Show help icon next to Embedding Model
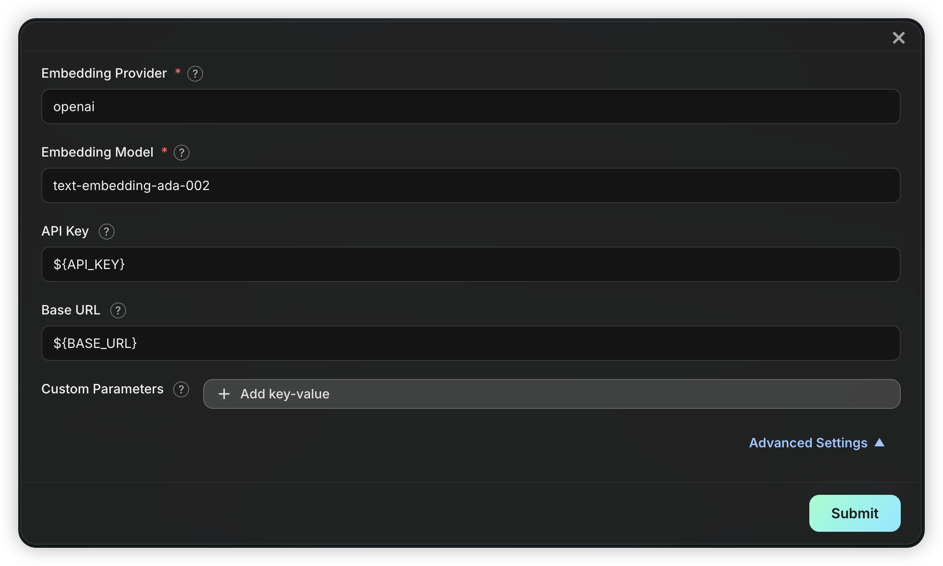The image size is (943, 566). click(182, 153)
